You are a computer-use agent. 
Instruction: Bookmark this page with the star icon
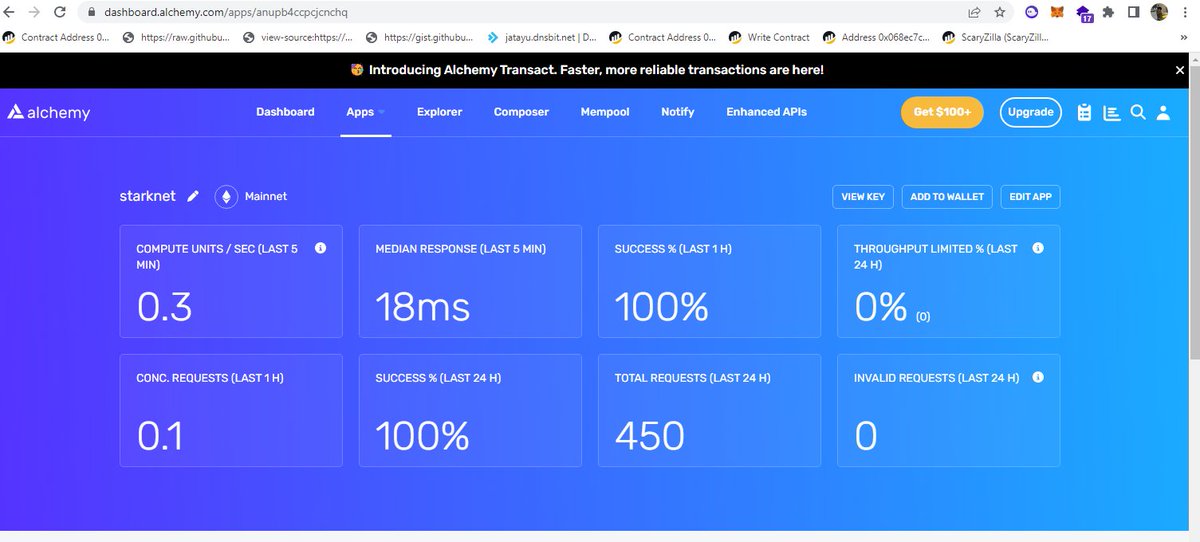(1000, 13)
